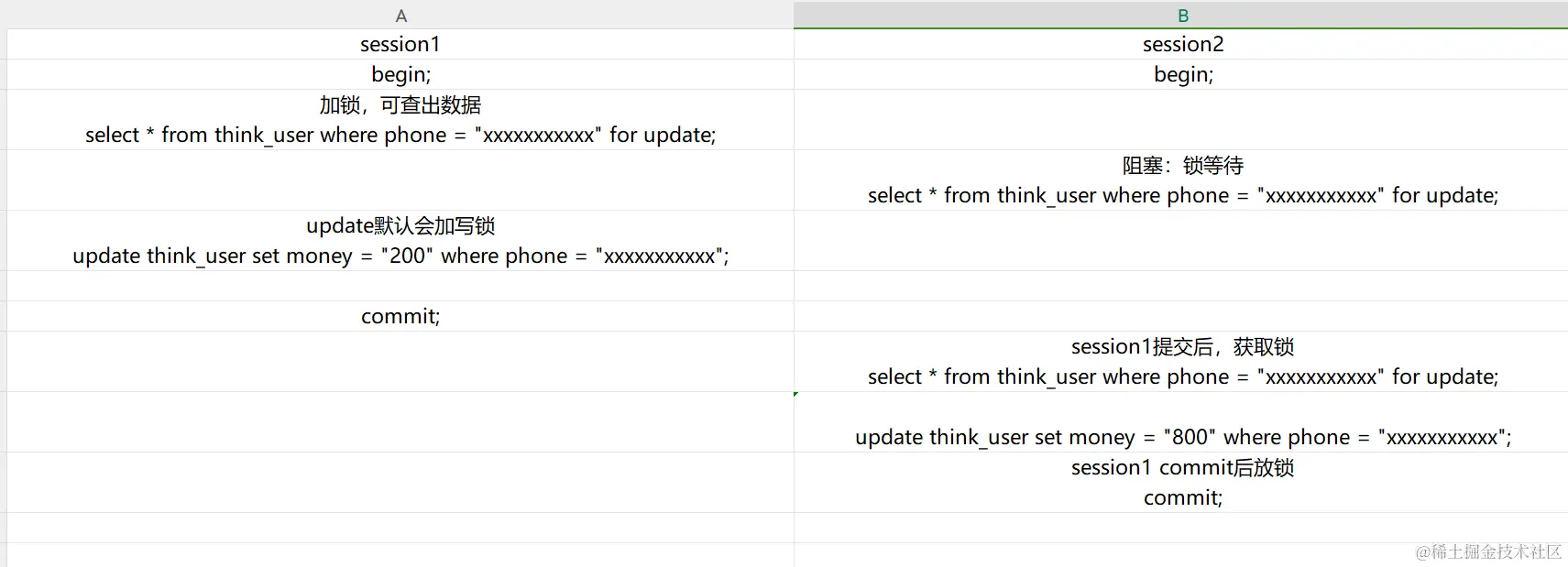This screenshot has width=1568, height=567.
Task: Select empty column A cell beside "session1提交后，获取锁"
Action: click(400, 362)
